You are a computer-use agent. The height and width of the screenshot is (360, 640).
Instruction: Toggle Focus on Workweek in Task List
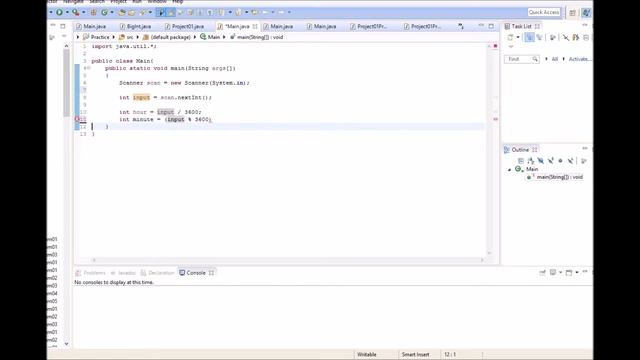553,38
